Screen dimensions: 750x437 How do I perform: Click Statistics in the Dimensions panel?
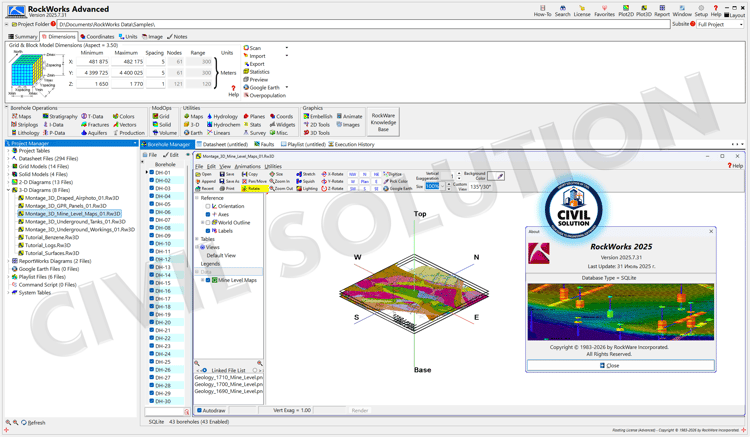point(256,72)
